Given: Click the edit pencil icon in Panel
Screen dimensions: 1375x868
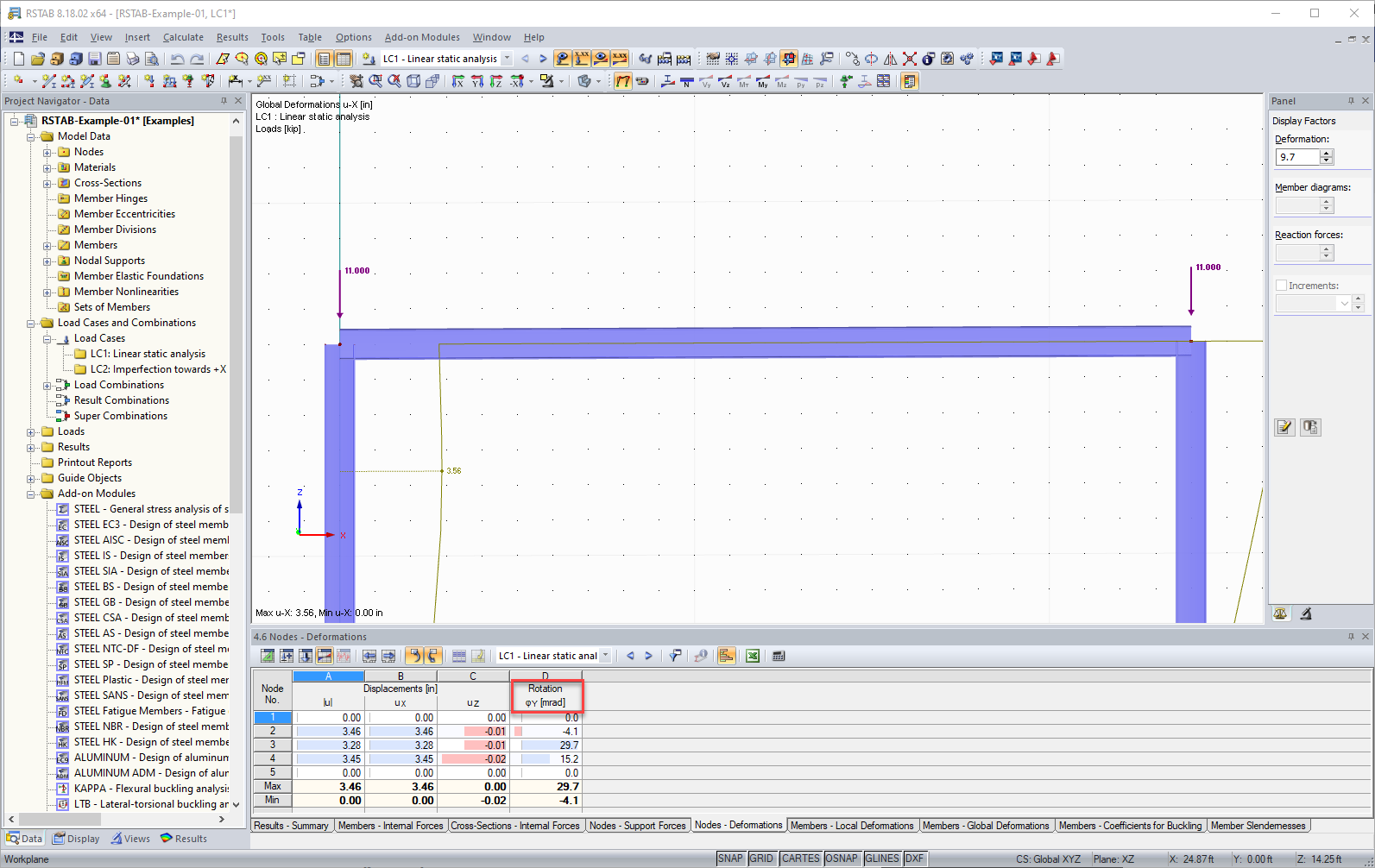Looking at the screenshot, I should click(x=1284, y=427).
